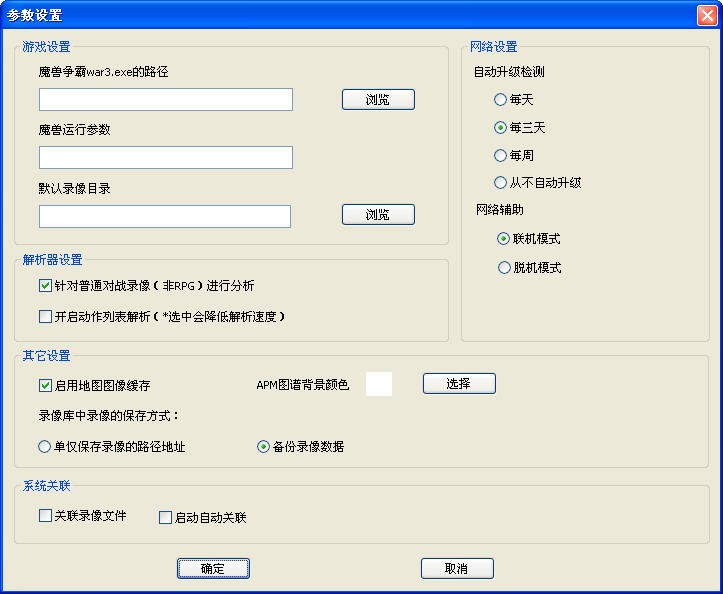Image resolution: width=723 pixels, height=594 pixels.
Task: Click the 录像库中录像的保存方式 label
Action: (109, 416)
